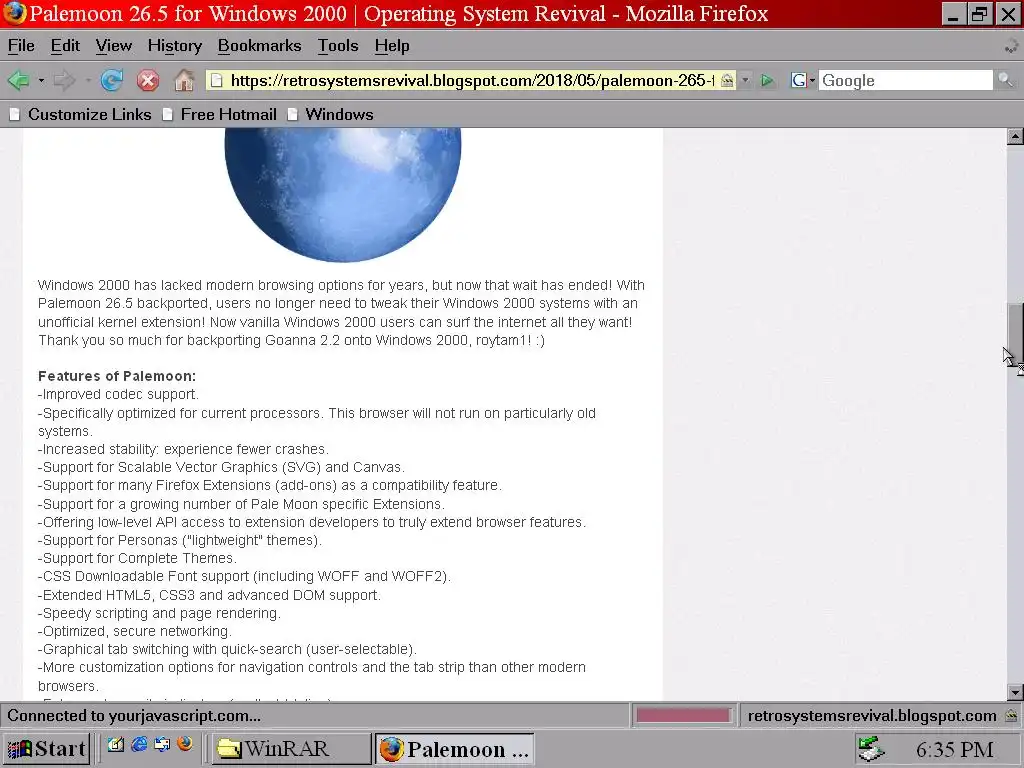Click the vertical scrollbar up arrow
The width and height of the screenshot is (1024, 768).
[x=1015, y=136]
